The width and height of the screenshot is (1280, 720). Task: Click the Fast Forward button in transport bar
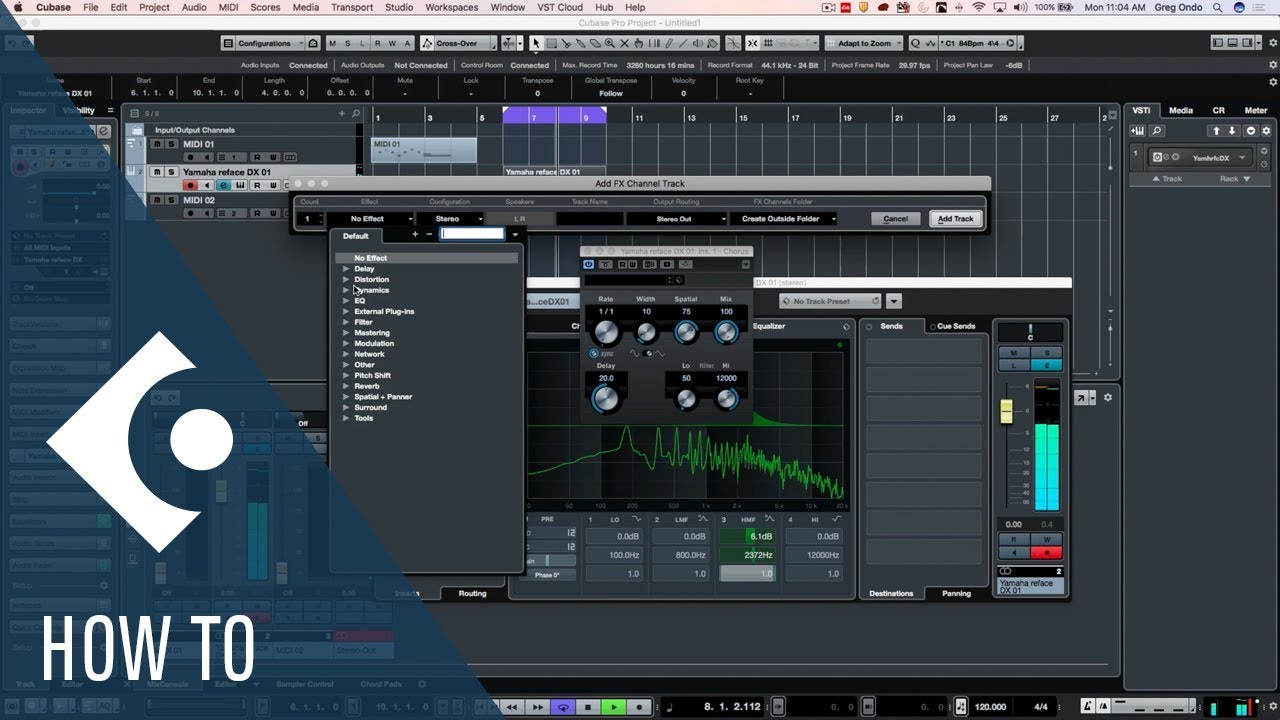click(540, 707)
